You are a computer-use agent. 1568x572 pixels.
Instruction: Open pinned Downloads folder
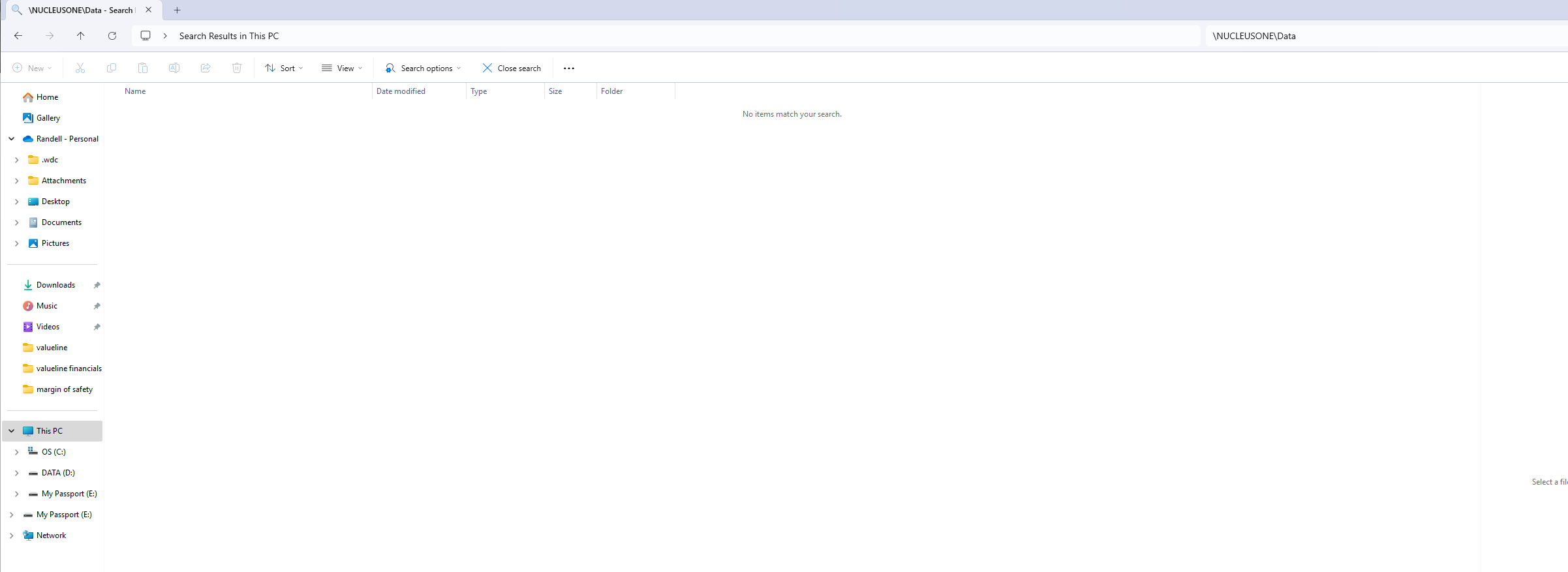[55, 285]
